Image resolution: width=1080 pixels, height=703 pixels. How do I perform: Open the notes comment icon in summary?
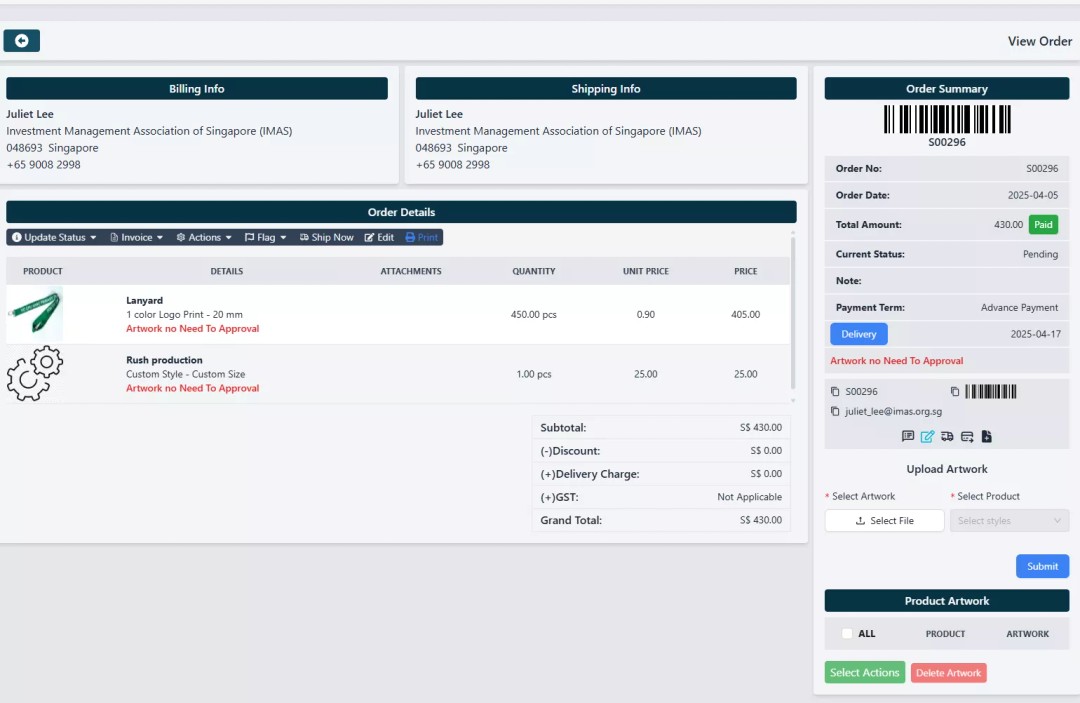click(x=908, y=437)
